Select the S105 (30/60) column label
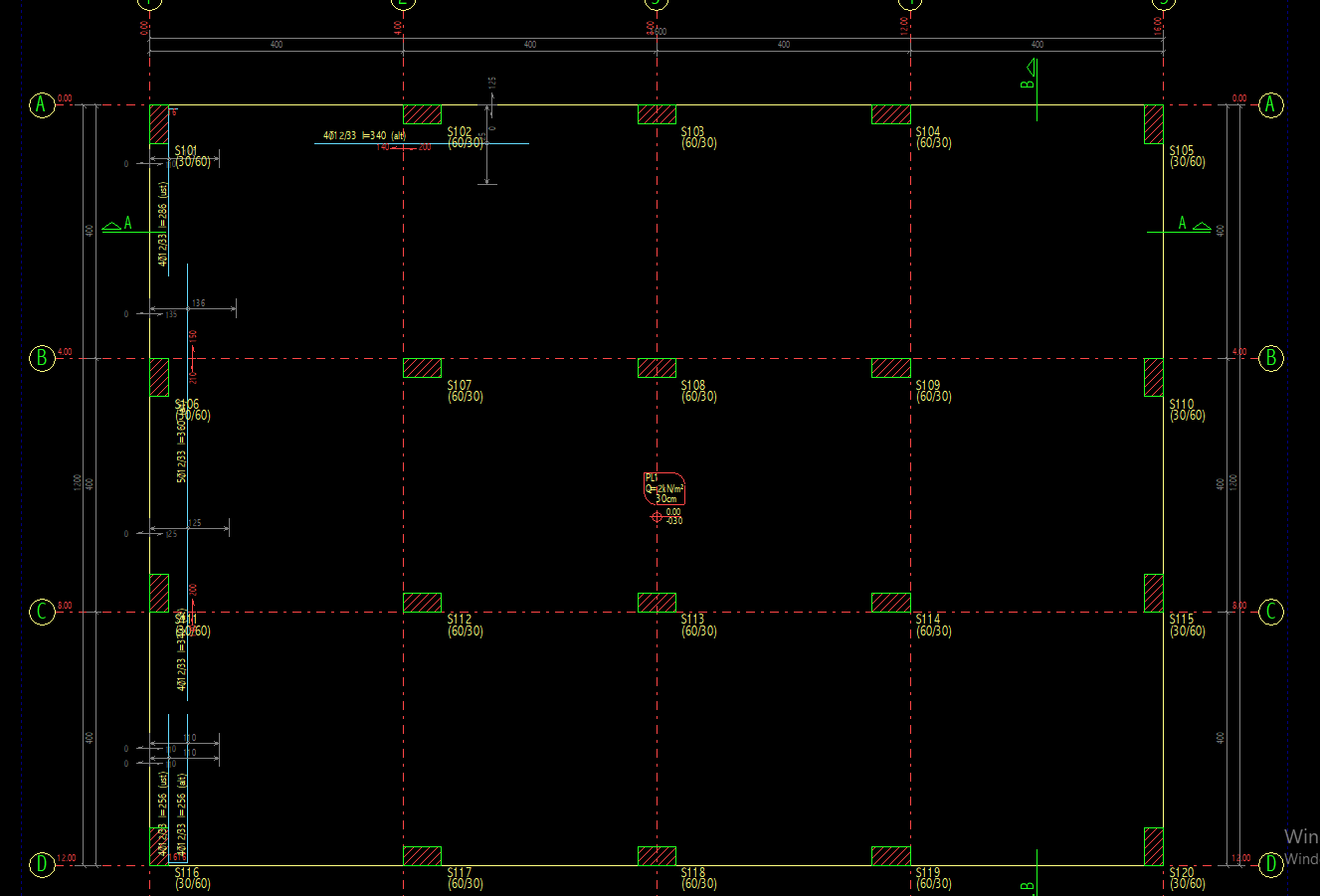 tap(1187, 156)
